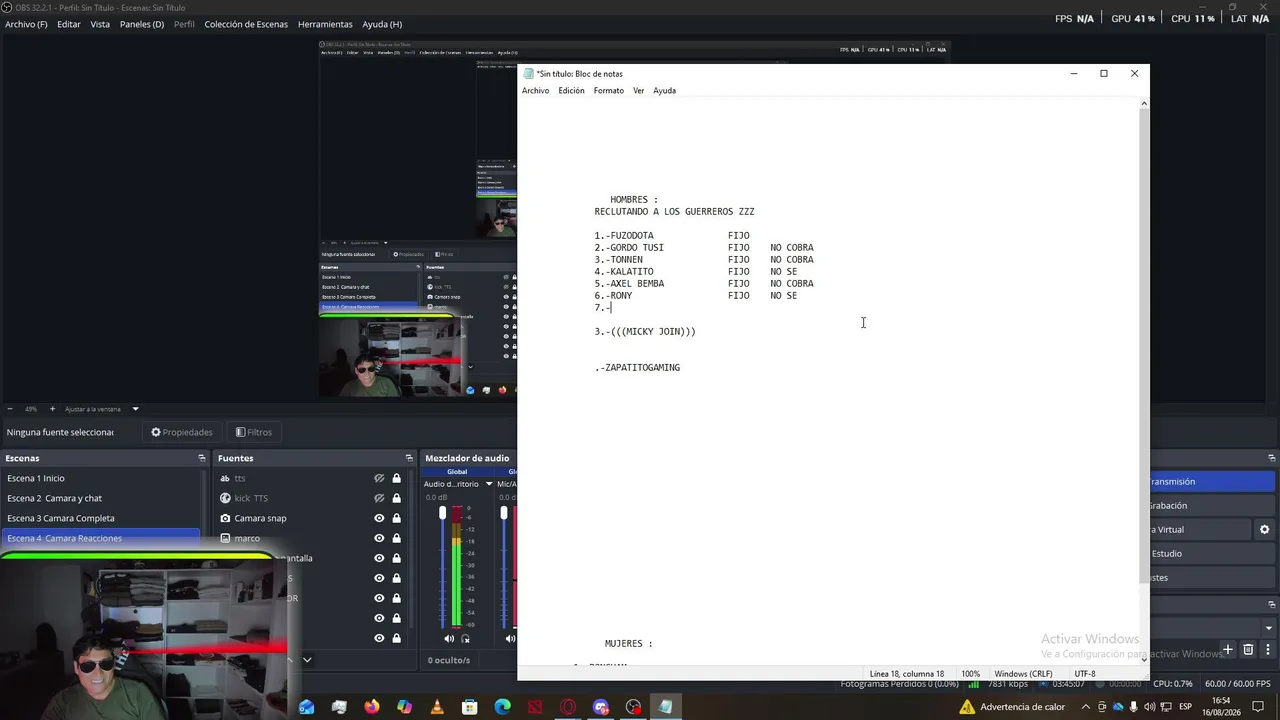
Task: Open the Herramientas menu in OBS
Action: click(325, 24)
